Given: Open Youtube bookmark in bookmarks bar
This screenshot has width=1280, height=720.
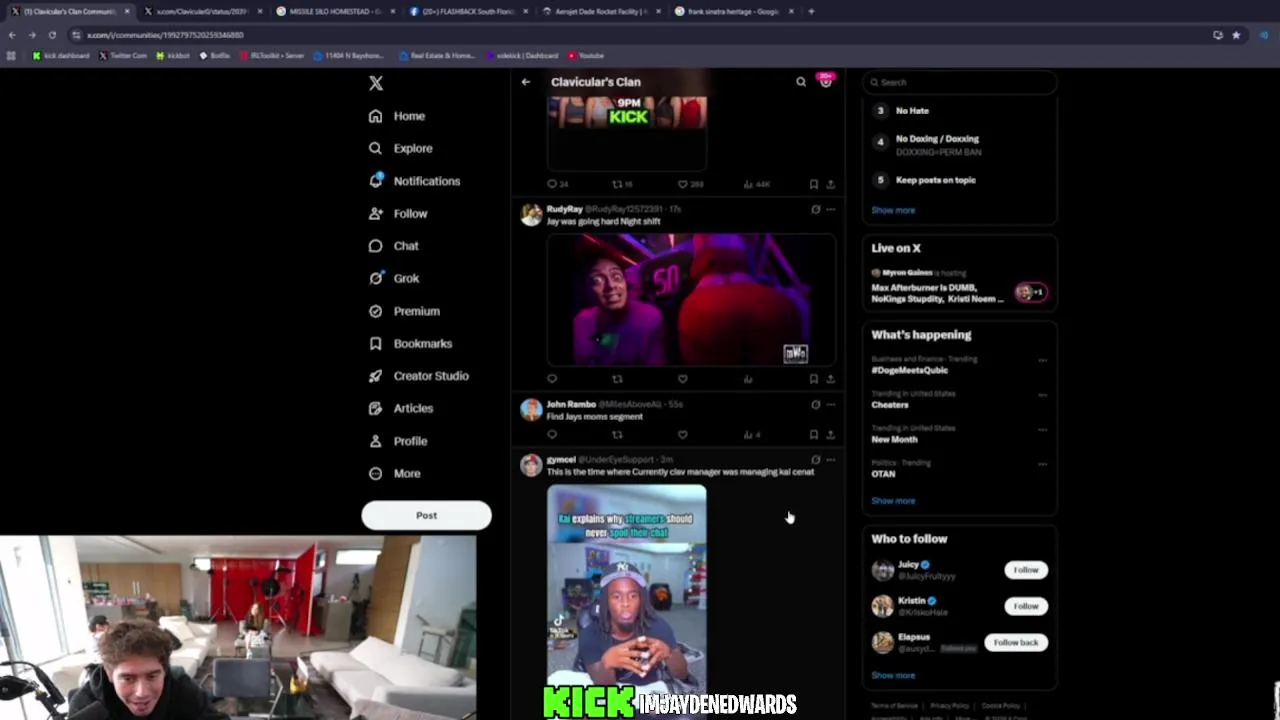Looking at the screenshot, I should (x=586, y=56).
